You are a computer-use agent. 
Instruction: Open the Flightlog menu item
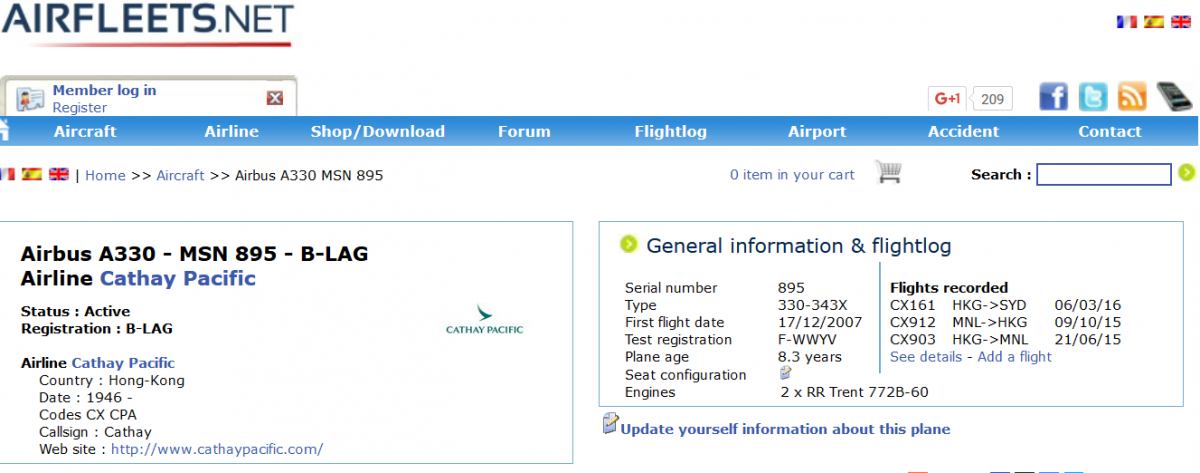(670, 132)
